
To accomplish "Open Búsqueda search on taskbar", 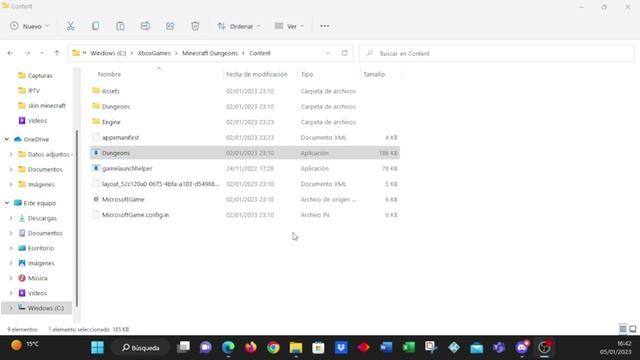I will 140,347.
